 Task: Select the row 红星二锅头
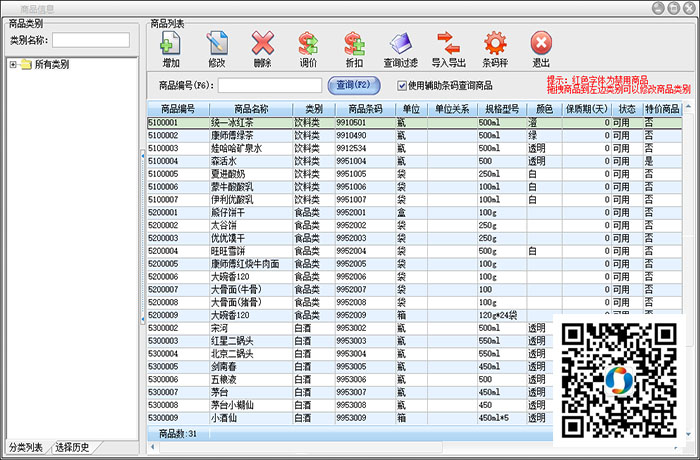pyautogui.click(x=350, y=341)
